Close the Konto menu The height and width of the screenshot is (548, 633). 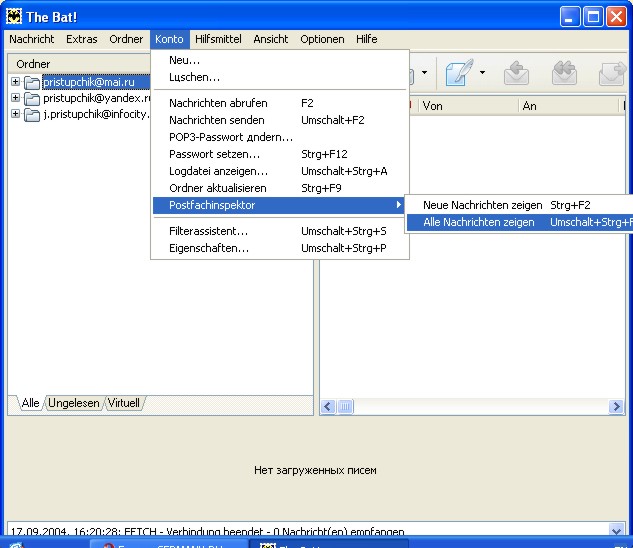click(169, 39)
